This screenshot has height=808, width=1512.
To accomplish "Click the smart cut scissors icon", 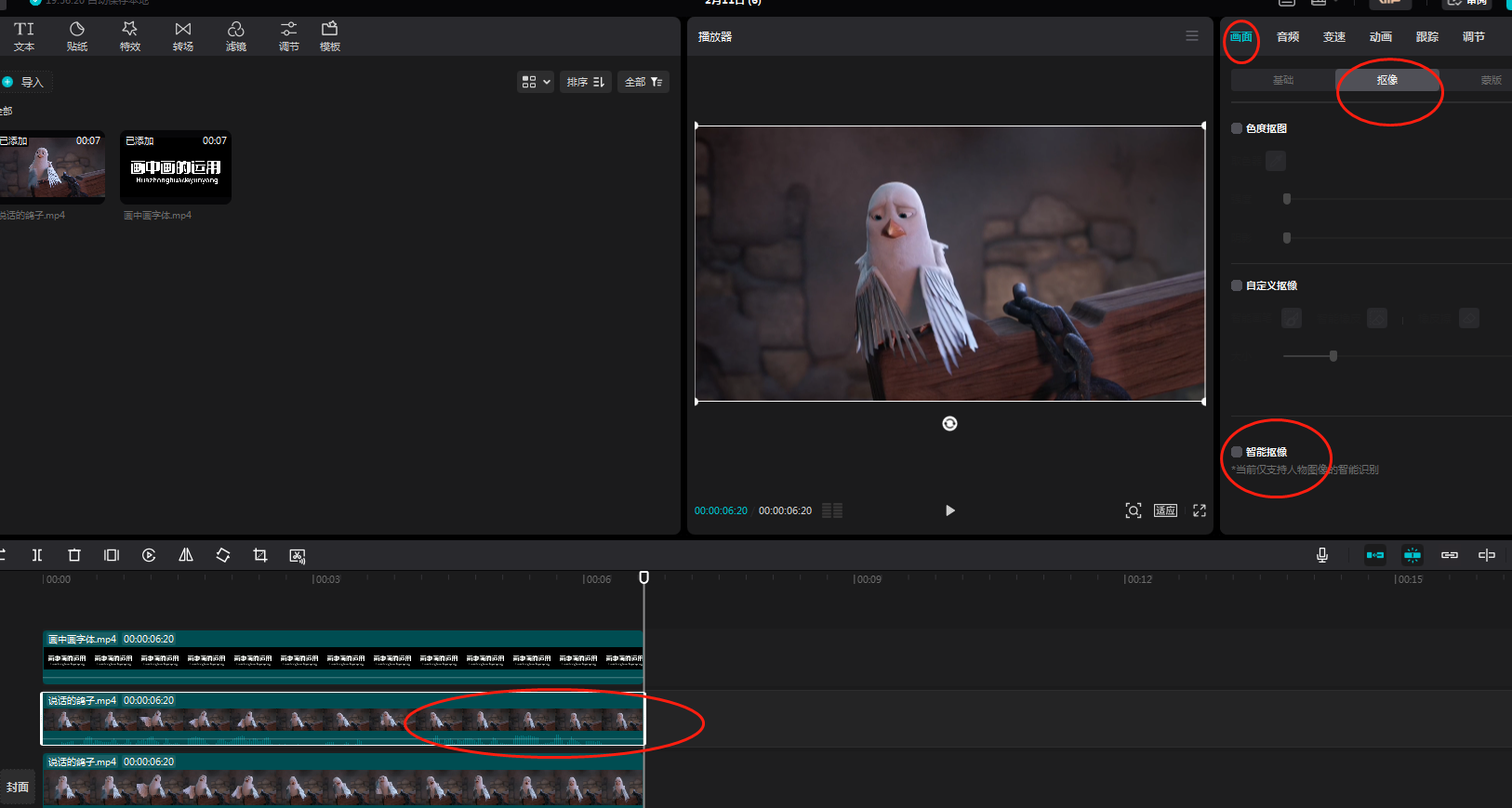I will [x=298, y=555].
